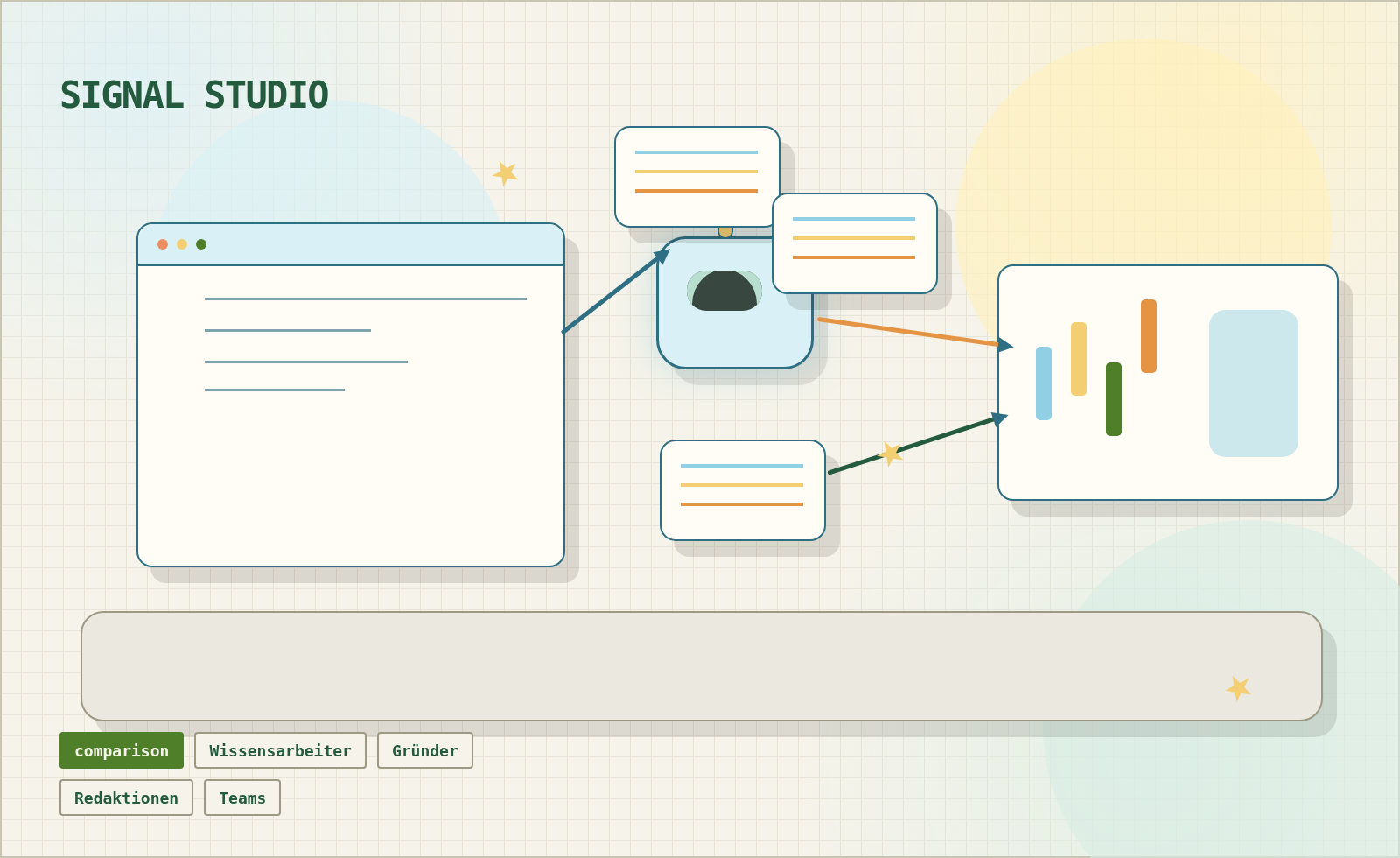This screenshot has height=858, width=1400.
Task: Click the green dot in the window title bar
Action: (x=201, y=244)
